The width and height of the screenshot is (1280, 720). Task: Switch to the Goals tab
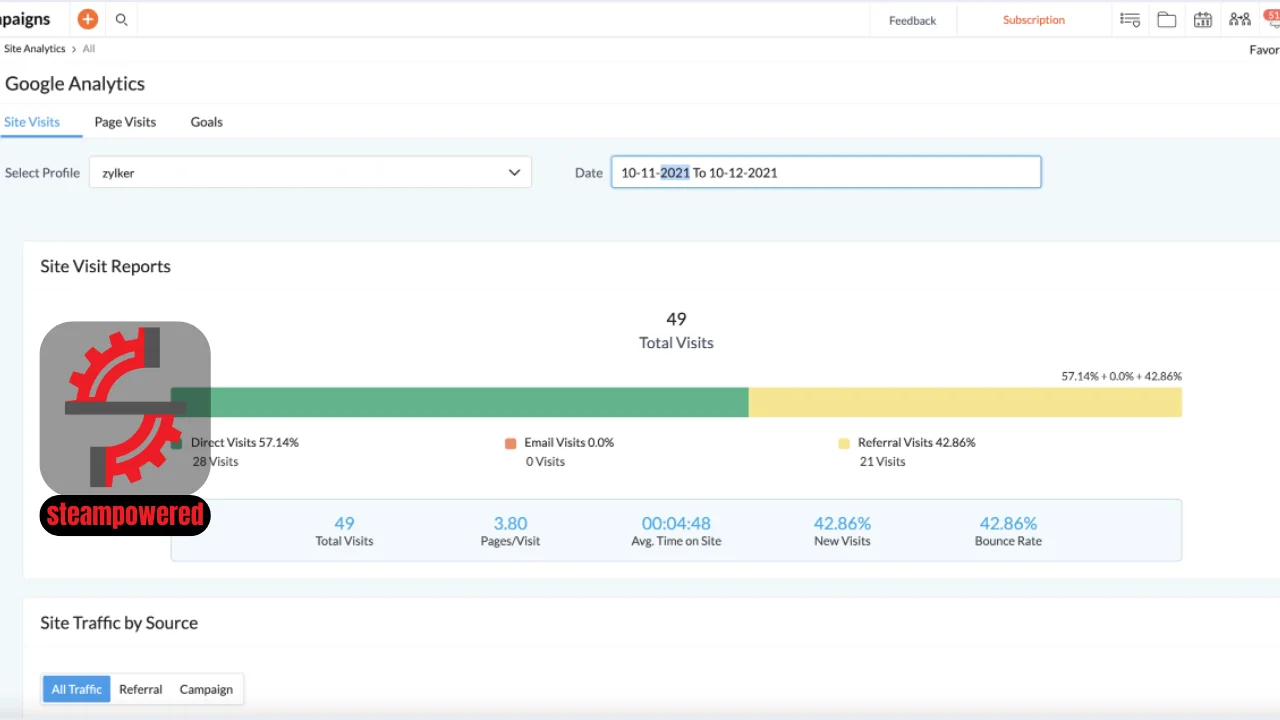(x=207, y=122)
